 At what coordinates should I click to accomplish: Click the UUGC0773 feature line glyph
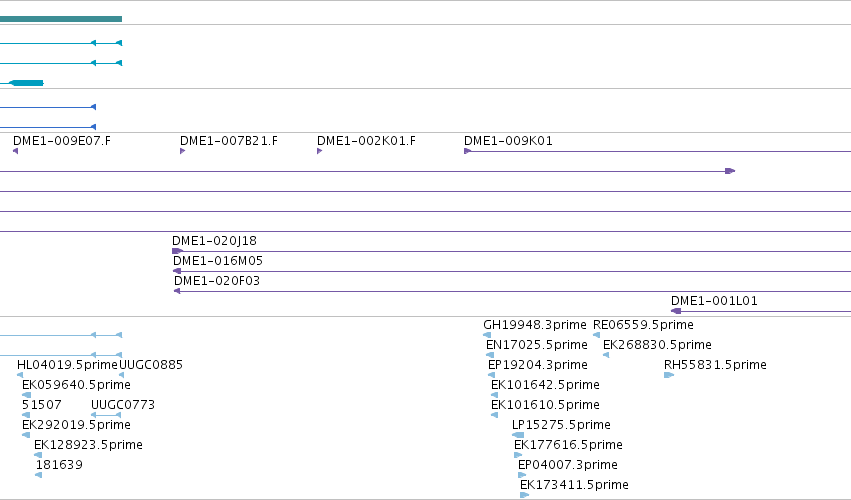pyautogui.click(x=106, y=415)
